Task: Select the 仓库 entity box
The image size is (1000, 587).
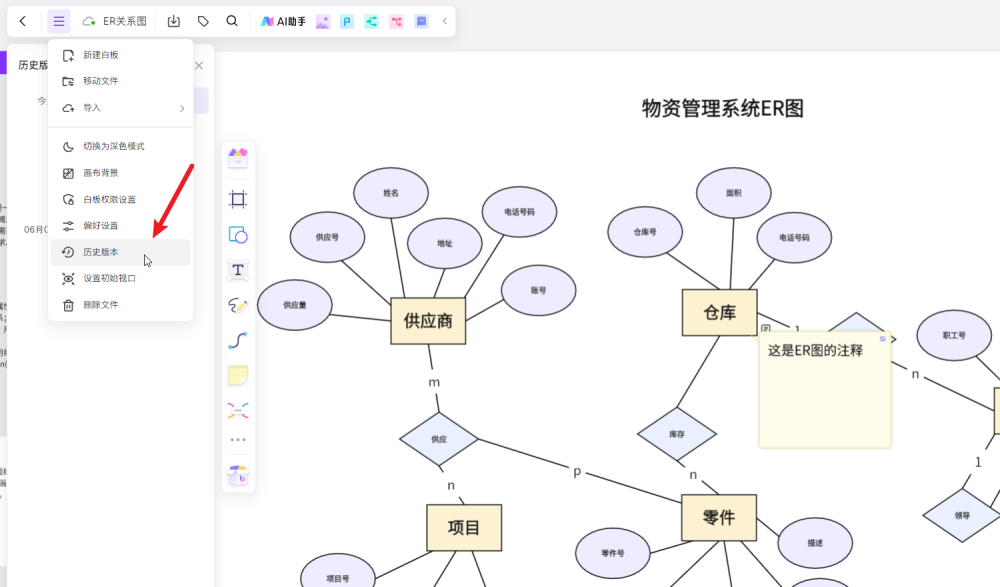Action: (719, 313)
